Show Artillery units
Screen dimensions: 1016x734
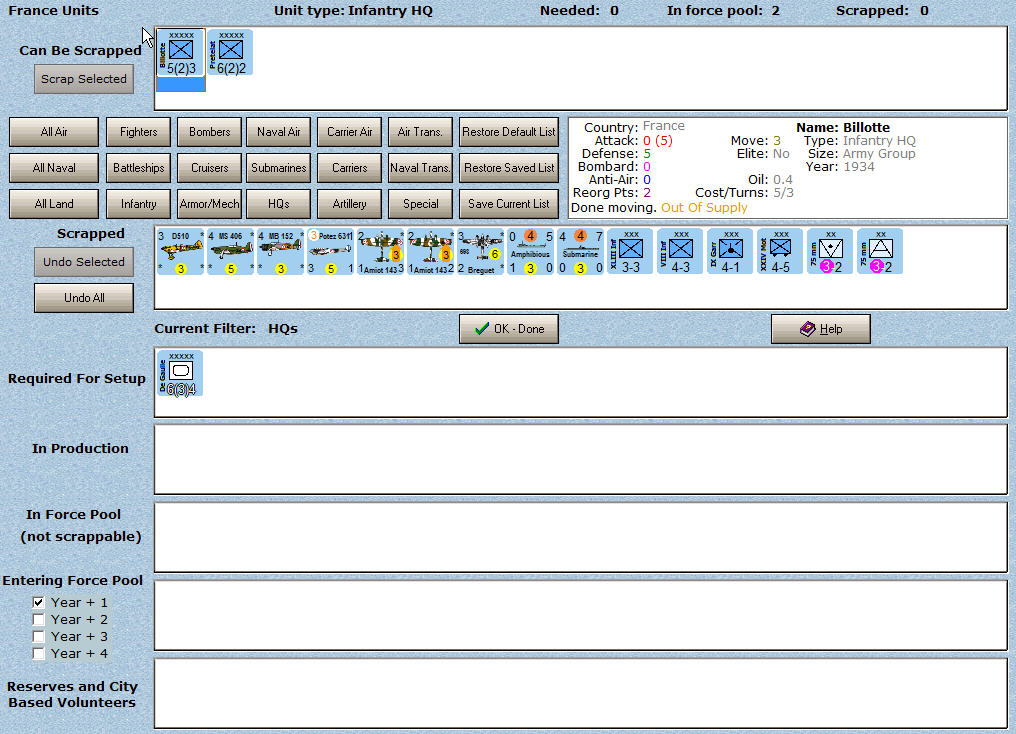pos(349,203)
